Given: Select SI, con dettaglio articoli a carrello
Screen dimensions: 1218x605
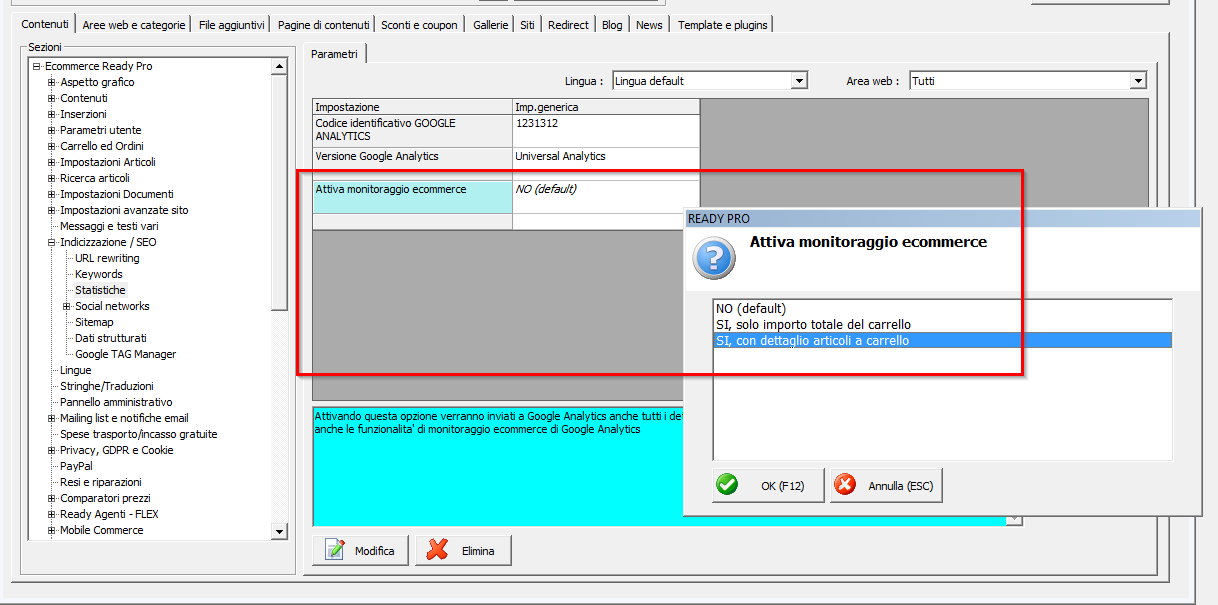Looking at the screenshot, I should coord(942,340).
